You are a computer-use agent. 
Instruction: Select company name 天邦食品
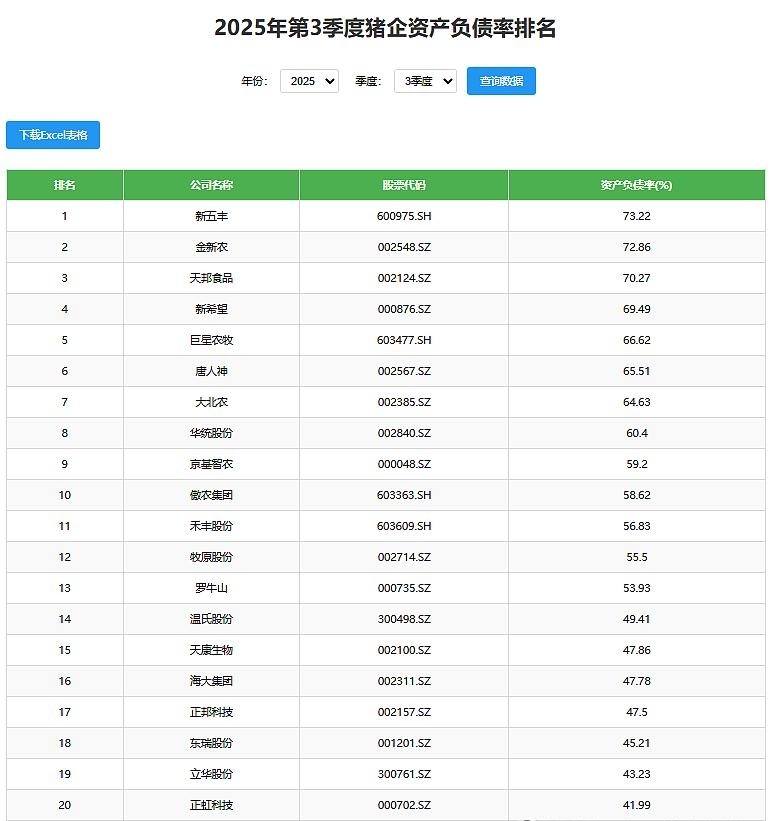(x=211, y=278)
